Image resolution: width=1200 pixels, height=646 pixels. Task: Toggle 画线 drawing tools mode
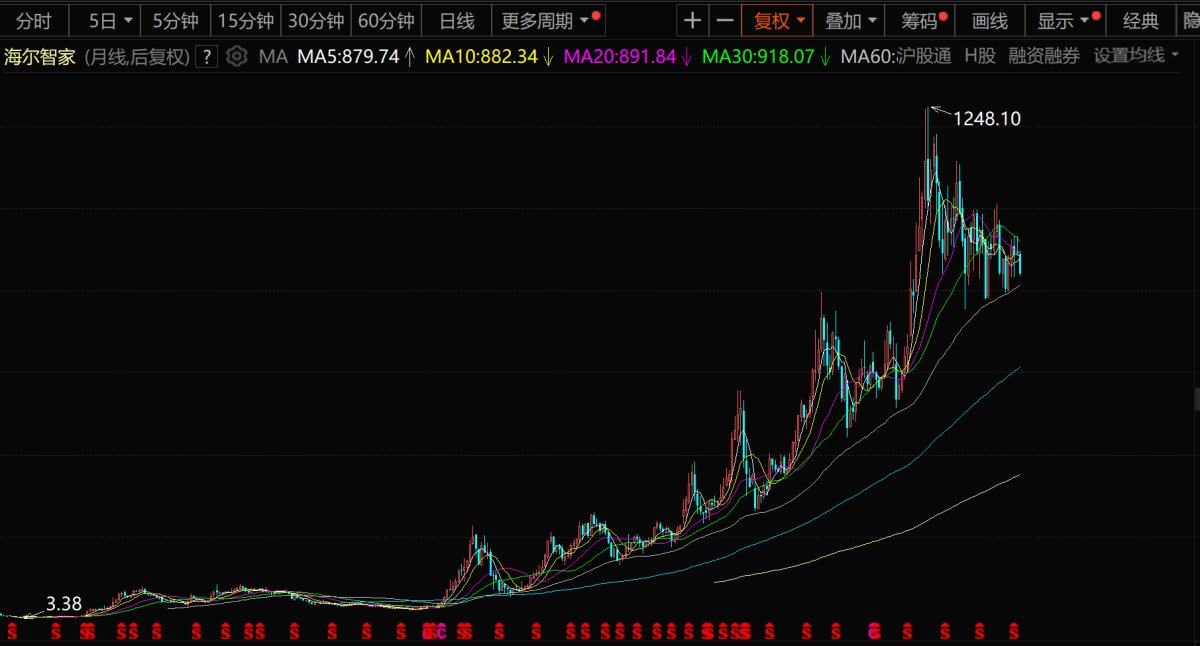coord(990,21)
